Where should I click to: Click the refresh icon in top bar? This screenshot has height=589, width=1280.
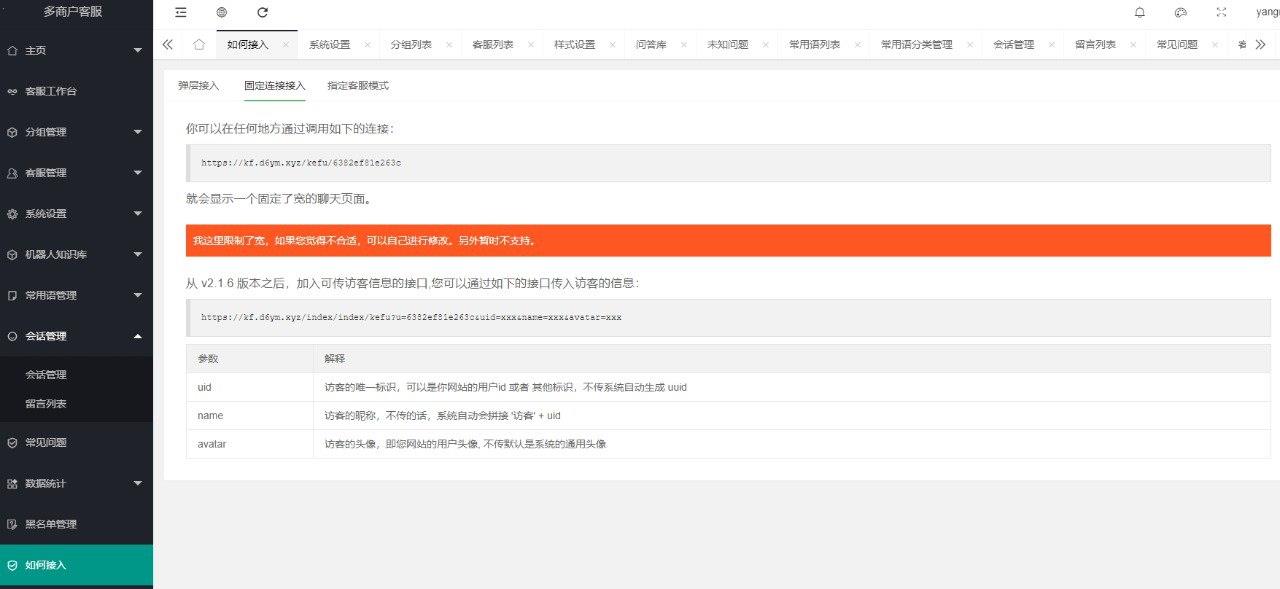click(263, 13)
